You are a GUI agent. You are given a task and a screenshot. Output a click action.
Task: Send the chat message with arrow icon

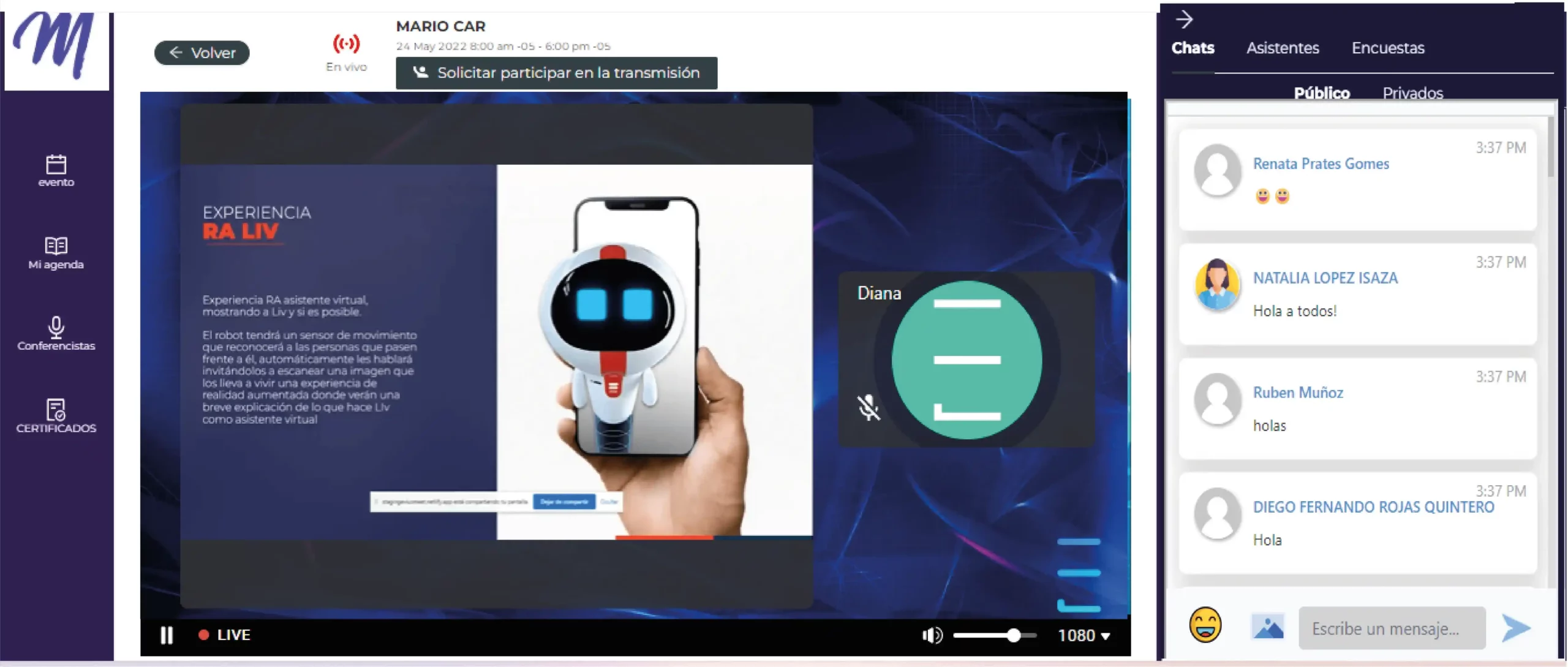[x=1516, y=628]
